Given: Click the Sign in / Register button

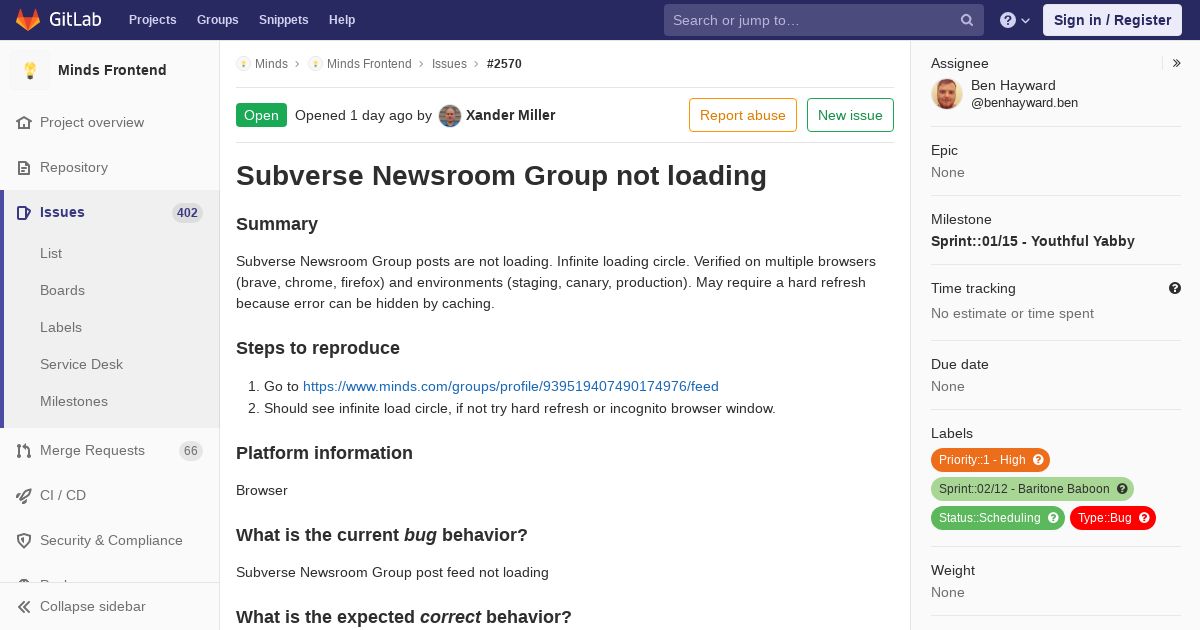Looking at the screenshot, I should click(x=1112, y=20).
